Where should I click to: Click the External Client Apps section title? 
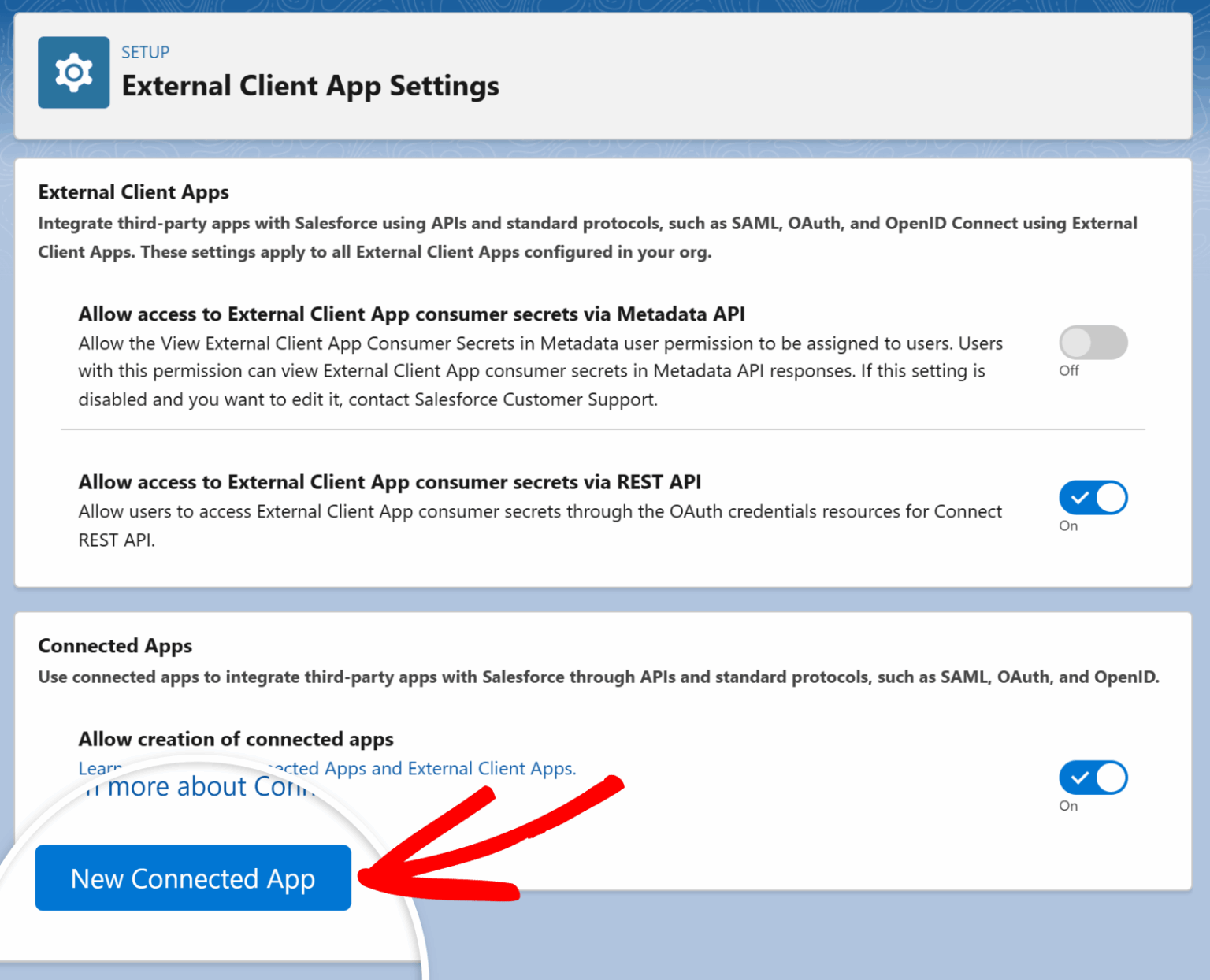134,192
